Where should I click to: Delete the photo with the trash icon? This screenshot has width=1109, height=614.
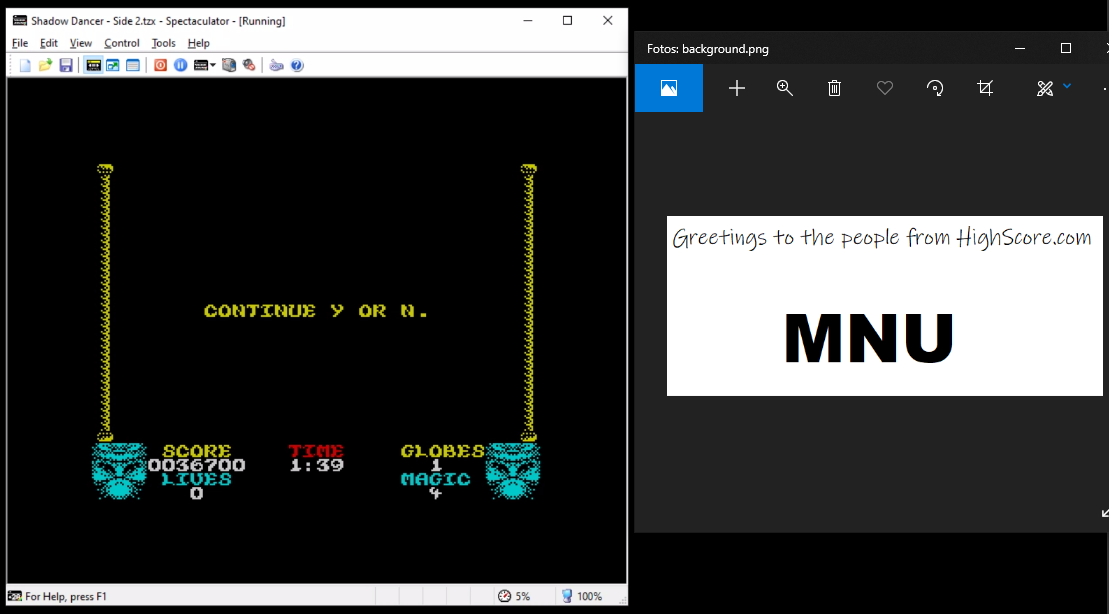(x=835, y=88)
